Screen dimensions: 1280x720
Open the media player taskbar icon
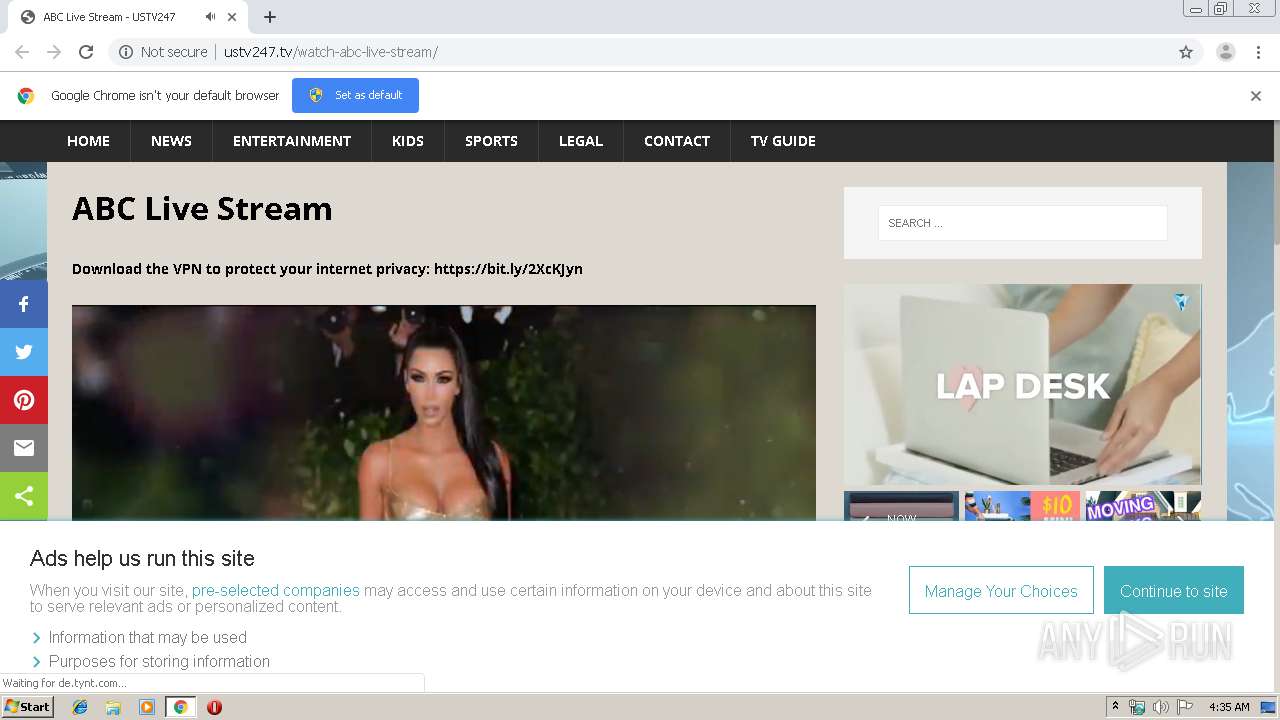147,707
